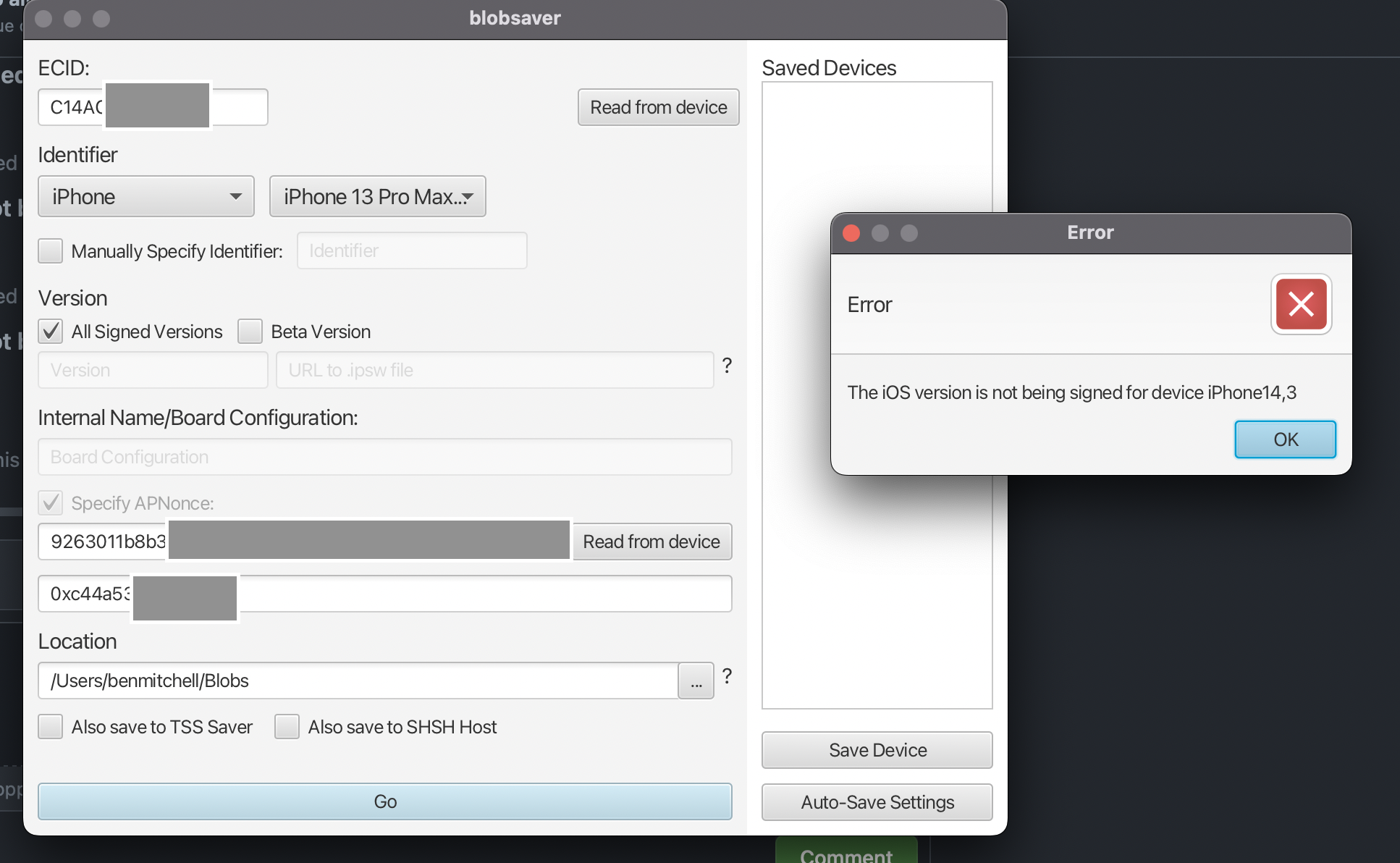Disable All Signed Versions
This screenshot has height=863, width=1400.
[50, 331]
